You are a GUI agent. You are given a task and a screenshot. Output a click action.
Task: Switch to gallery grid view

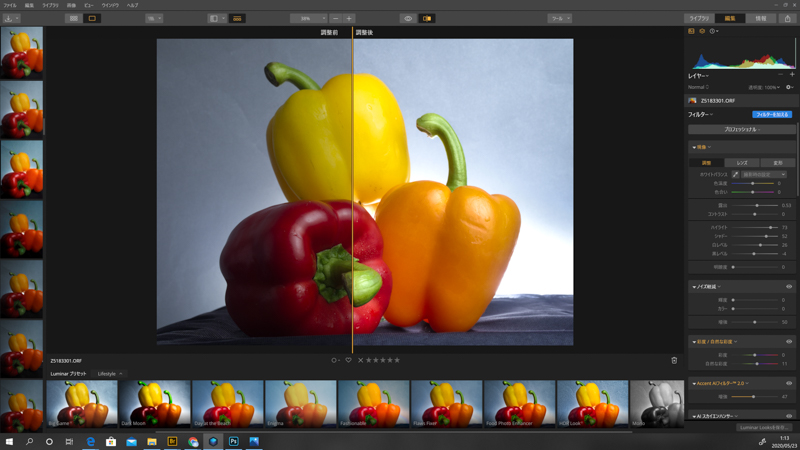coord(74,18)
